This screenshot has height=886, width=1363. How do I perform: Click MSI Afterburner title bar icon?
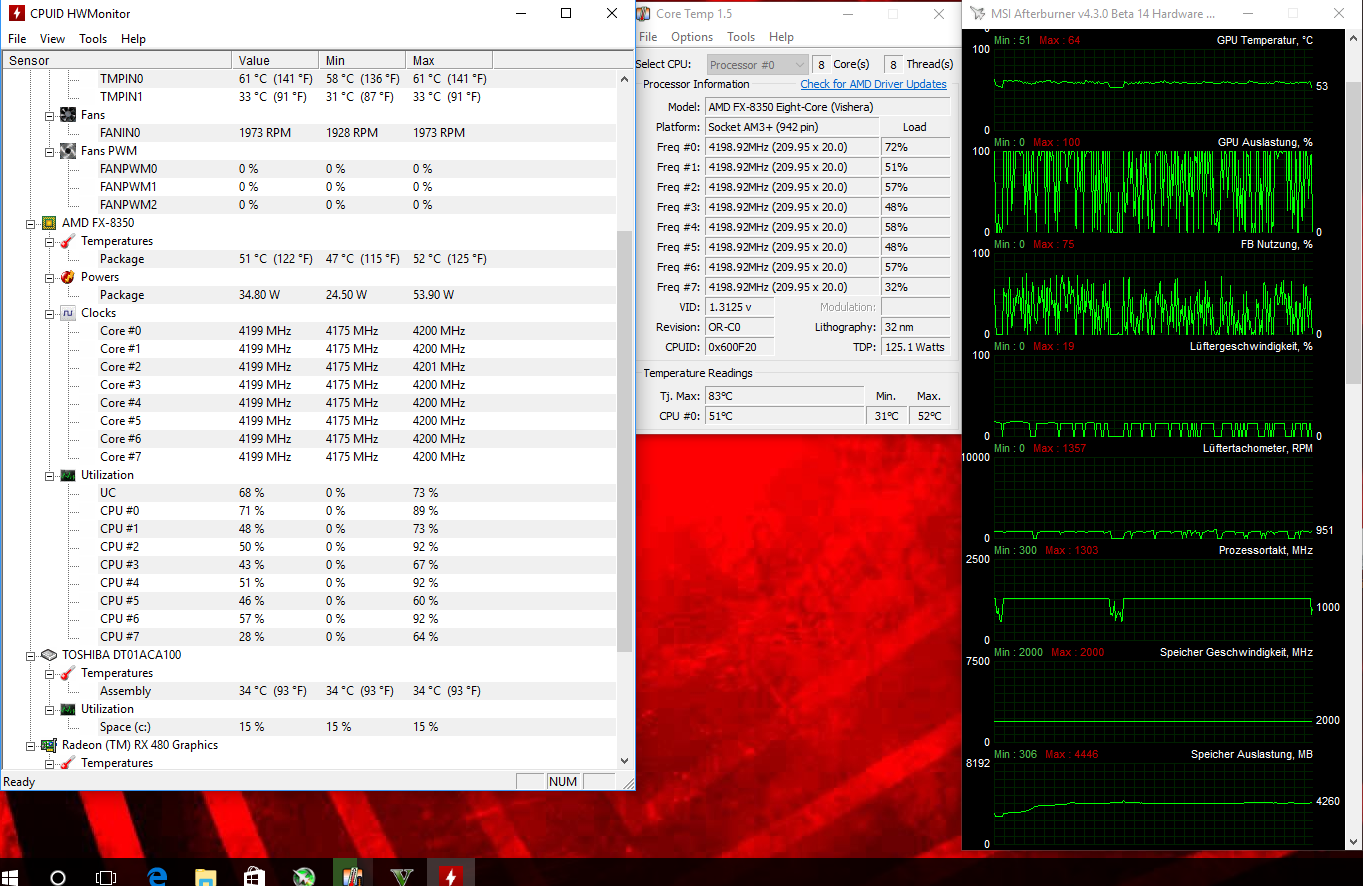(x=976, y=14)
